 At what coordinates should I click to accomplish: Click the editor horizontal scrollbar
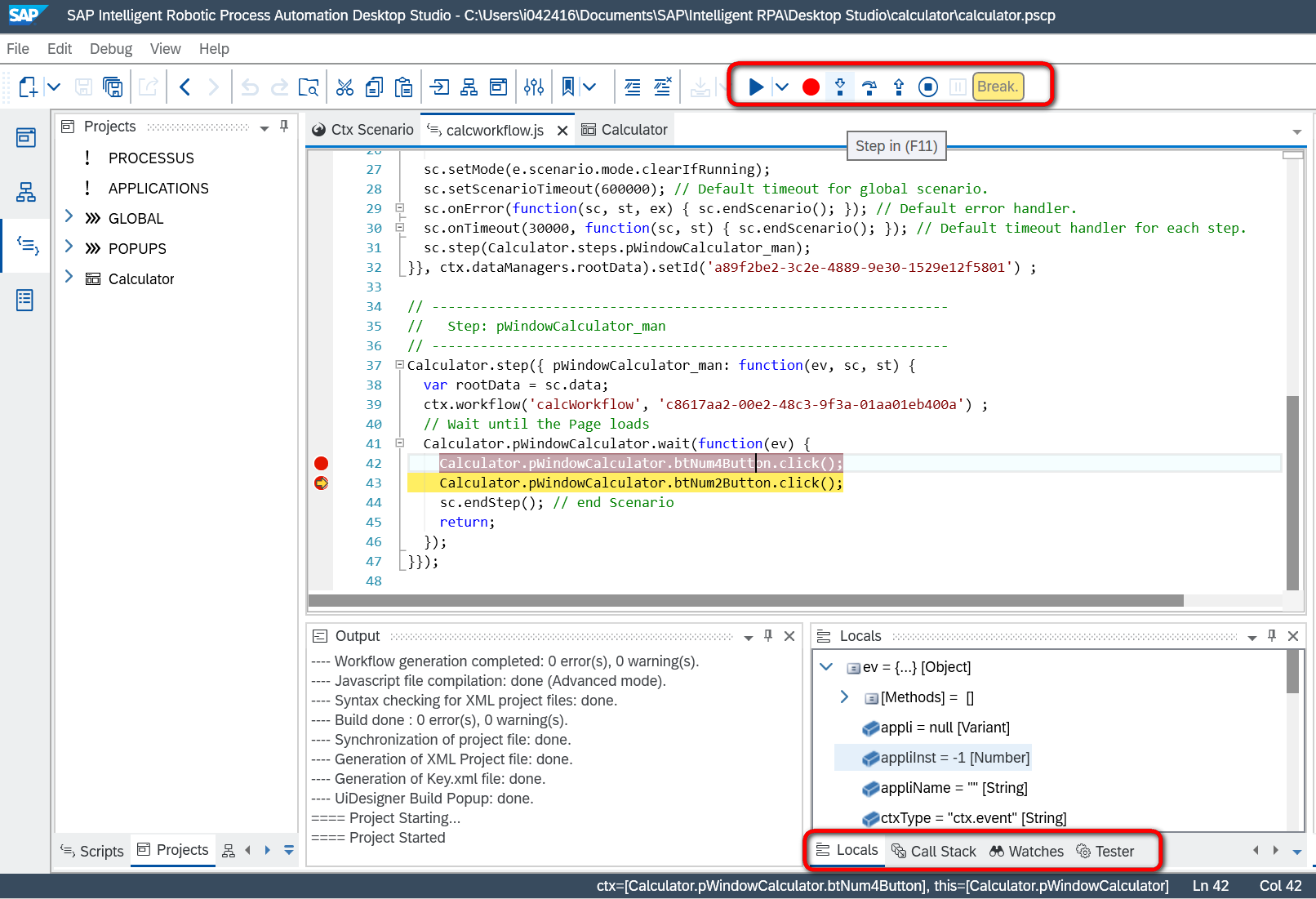pos(746,600)
